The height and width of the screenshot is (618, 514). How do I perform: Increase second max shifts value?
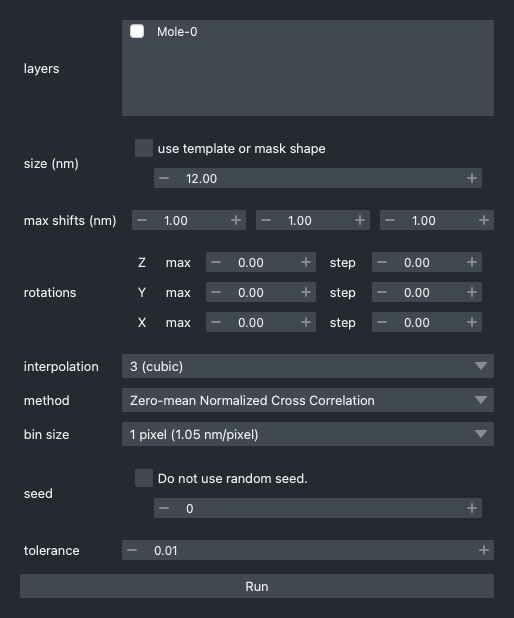tap(359, 220)
